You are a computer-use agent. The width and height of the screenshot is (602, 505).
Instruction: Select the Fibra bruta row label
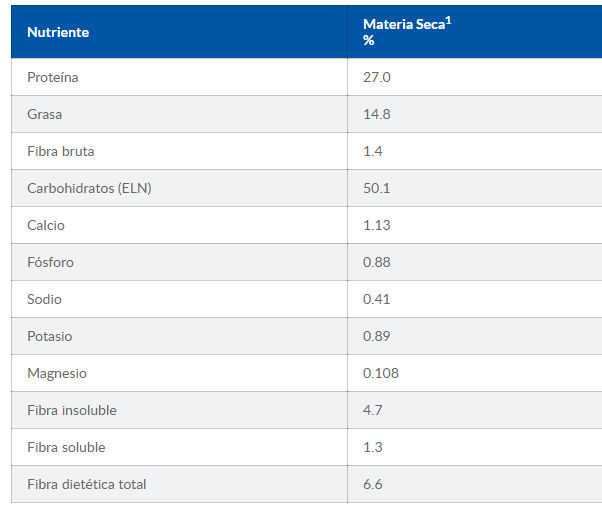[x=60, y=151]
